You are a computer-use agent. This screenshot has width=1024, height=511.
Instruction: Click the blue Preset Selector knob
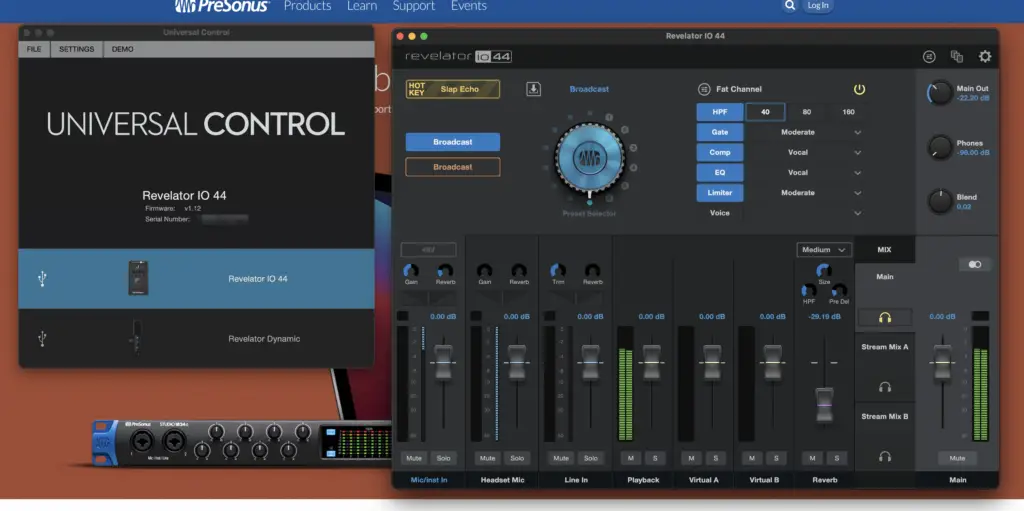[x=590, y=157]
